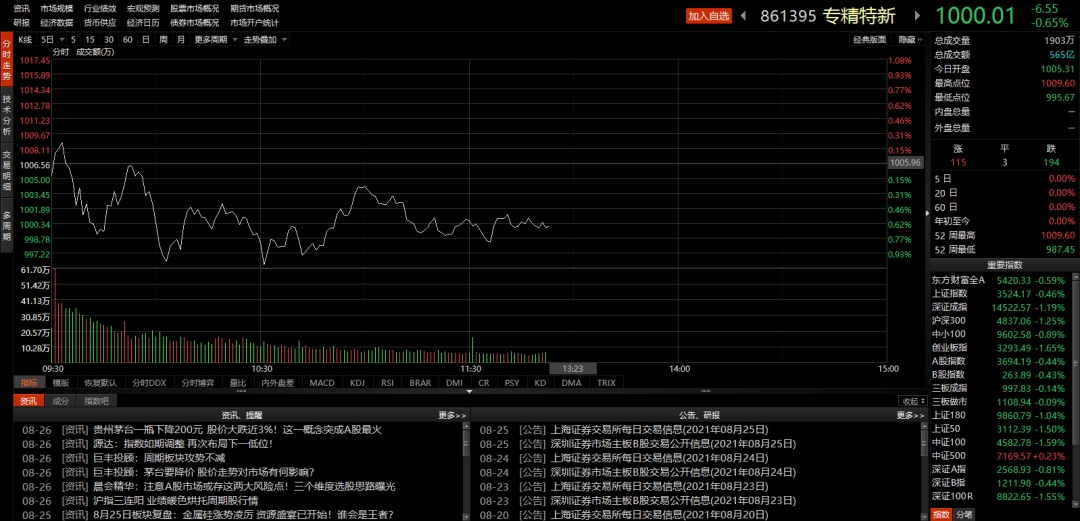The height and width of the screenshot is (521, 1080).
Task: Click the 13:23 time marker
Action: (572, 369)
